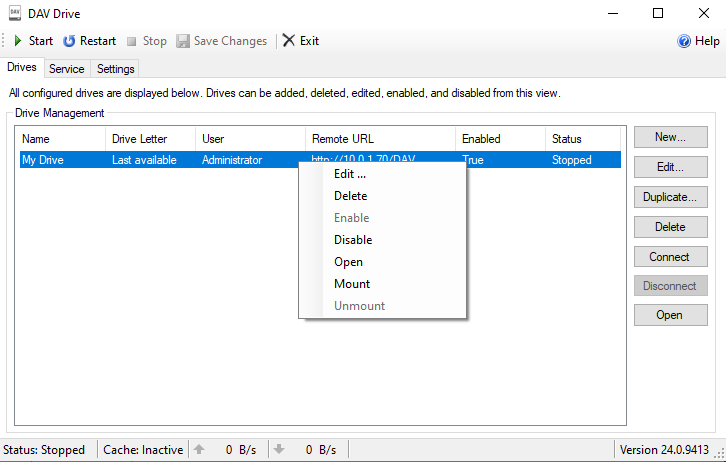Click the Edit... button on the right

coord(670,167)
